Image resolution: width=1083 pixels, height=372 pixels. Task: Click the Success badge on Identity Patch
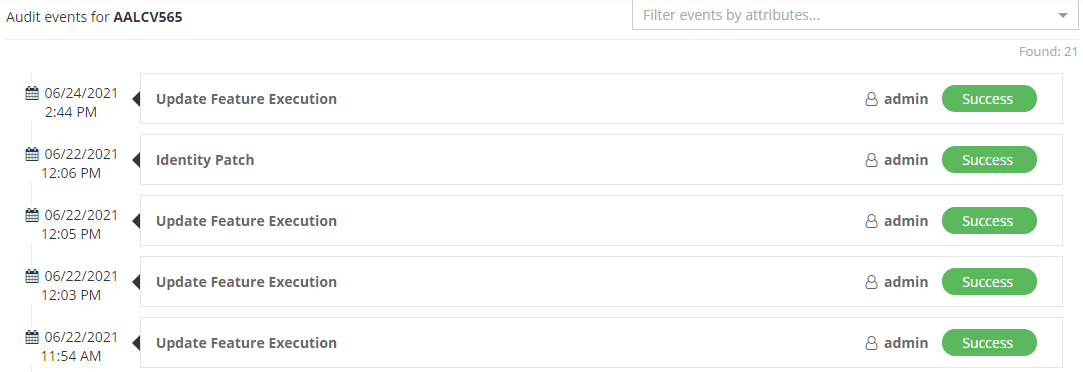click(x=989, y=160)
